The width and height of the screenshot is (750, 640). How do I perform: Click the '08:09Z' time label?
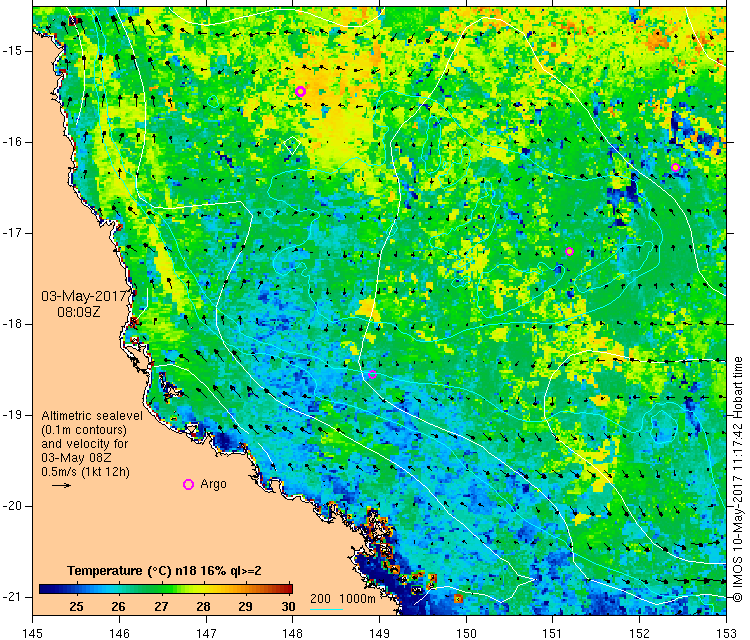tap(79, 312)
